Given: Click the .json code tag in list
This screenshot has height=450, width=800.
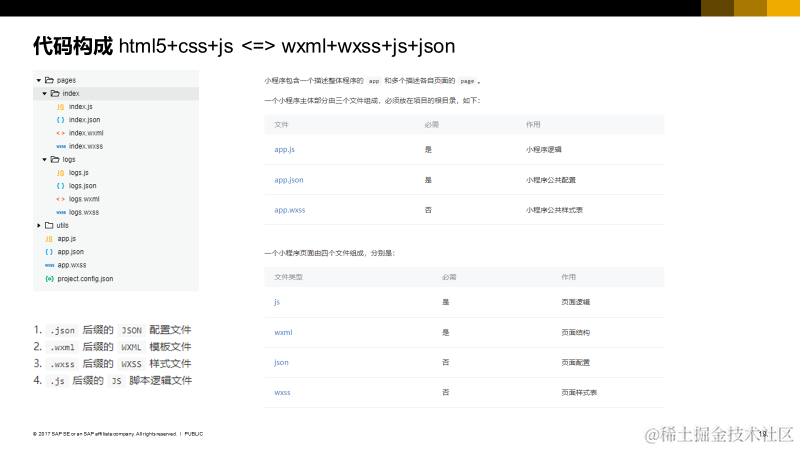Looking at the screenshot, I should (62, 331).
